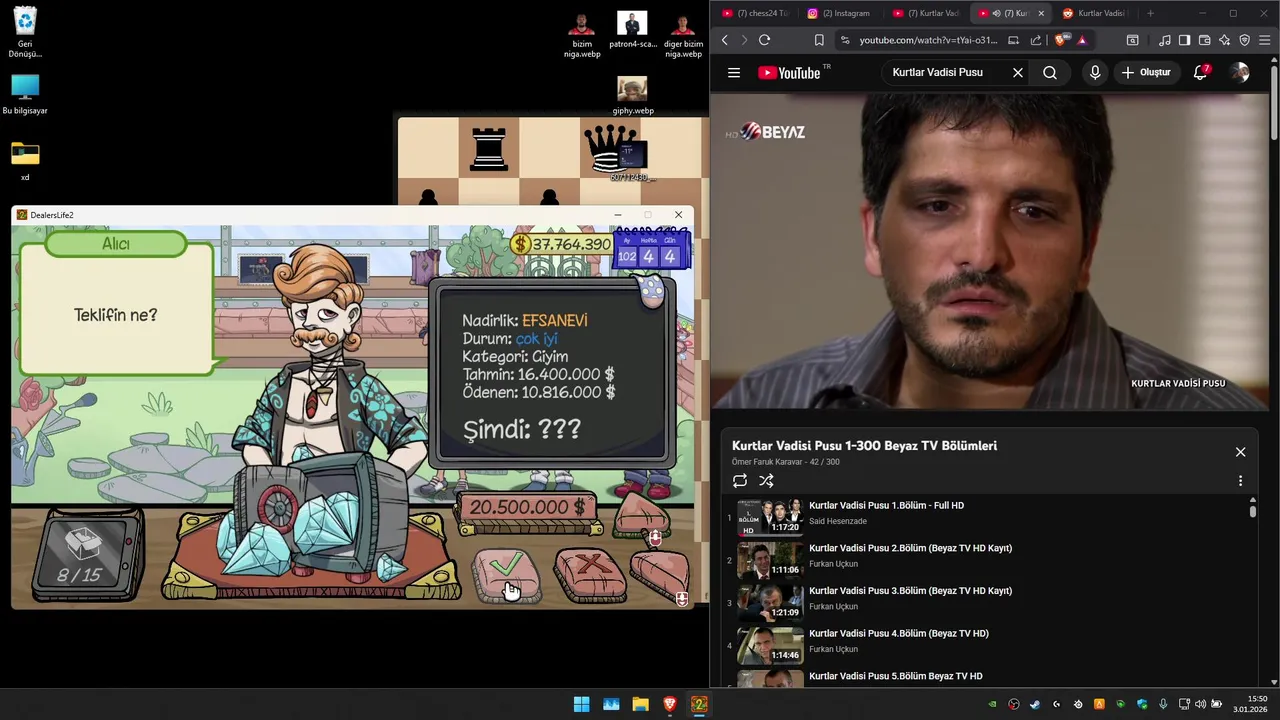Clear the YouTube search text
The height and width of the screenshot is (720, 1280).
point(1018,72)
